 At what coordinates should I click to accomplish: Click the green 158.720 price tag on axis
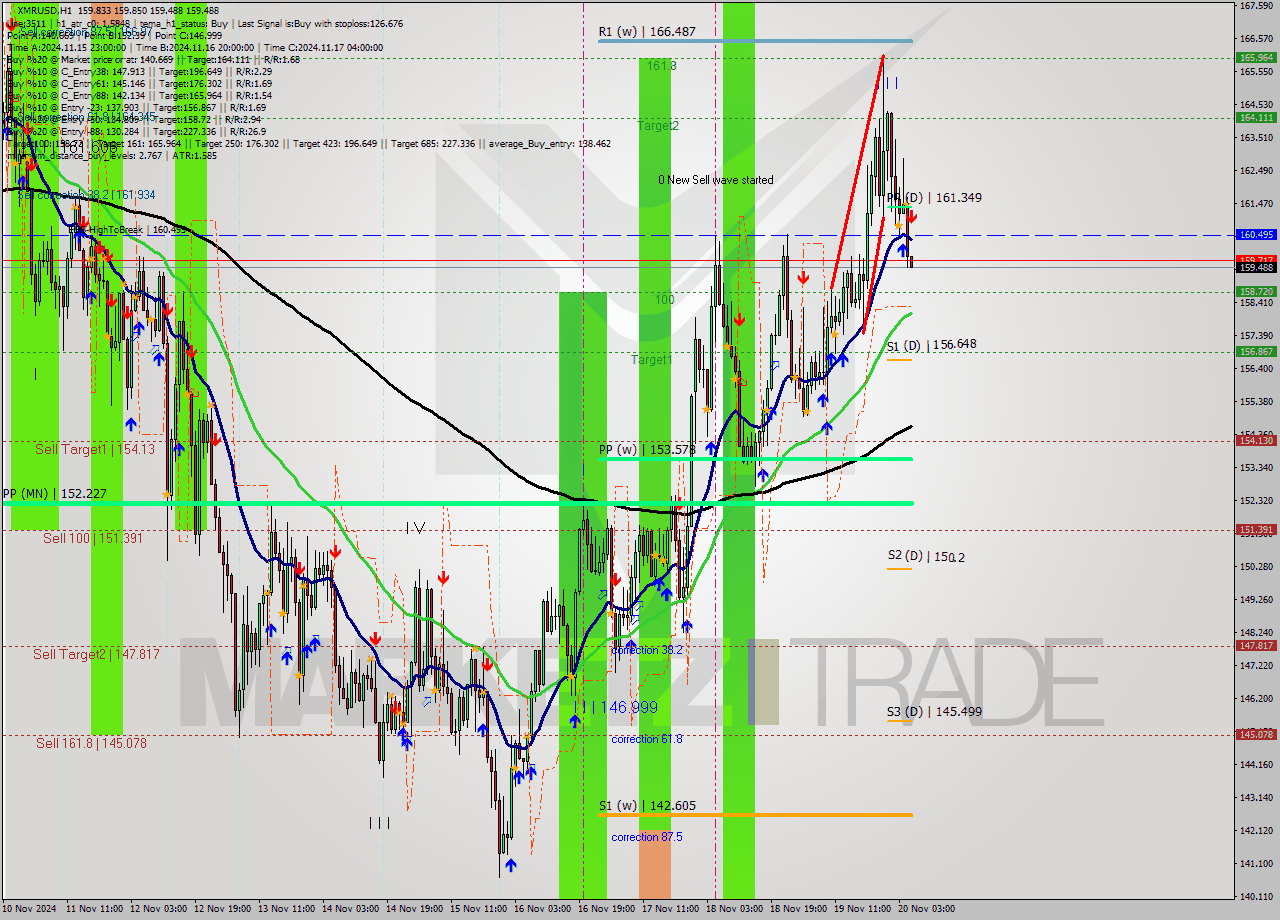tap(1256, 292)
